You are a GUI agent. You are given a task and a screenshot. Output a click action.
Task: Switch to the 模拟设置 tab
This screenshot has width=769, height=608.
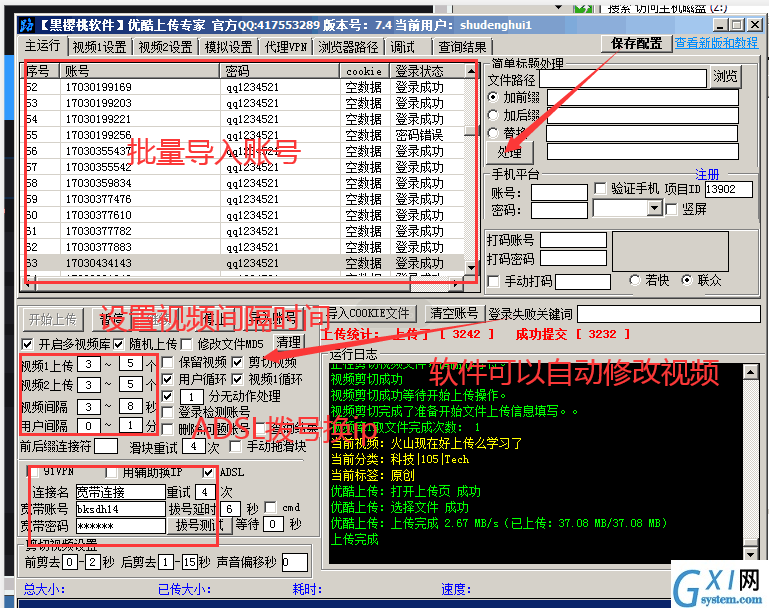(x=229, y=48)
